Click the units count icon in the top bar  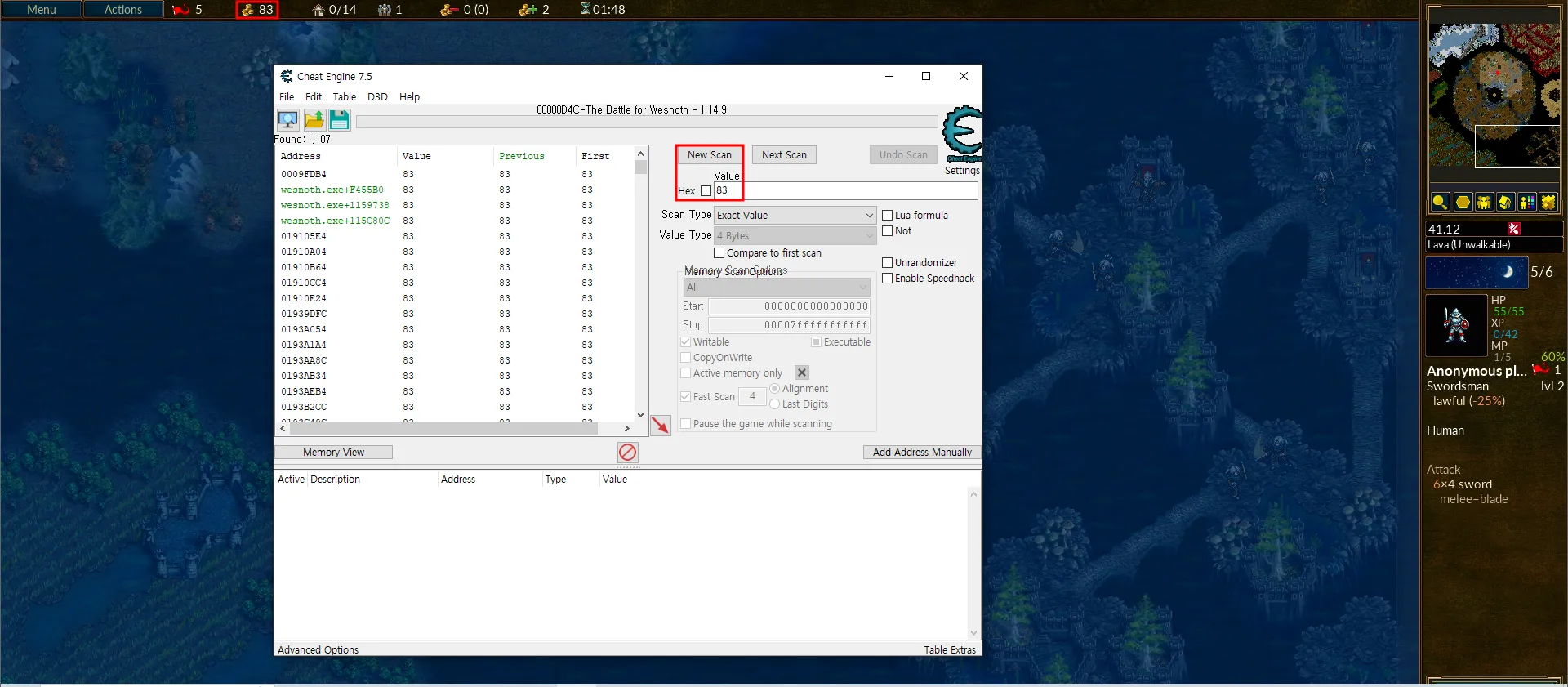pos(385,10)
